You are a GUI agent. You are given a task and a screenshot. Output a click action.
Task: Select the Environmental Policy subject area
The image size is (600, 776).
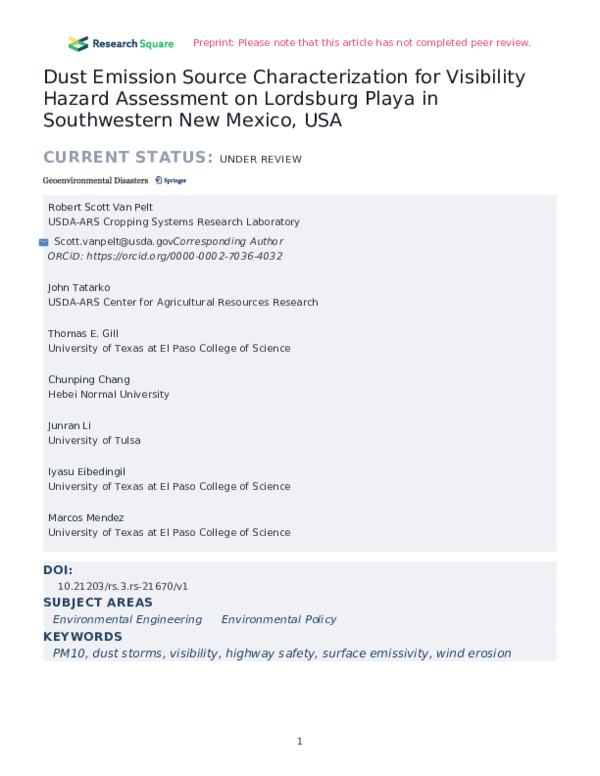(278, 620)
